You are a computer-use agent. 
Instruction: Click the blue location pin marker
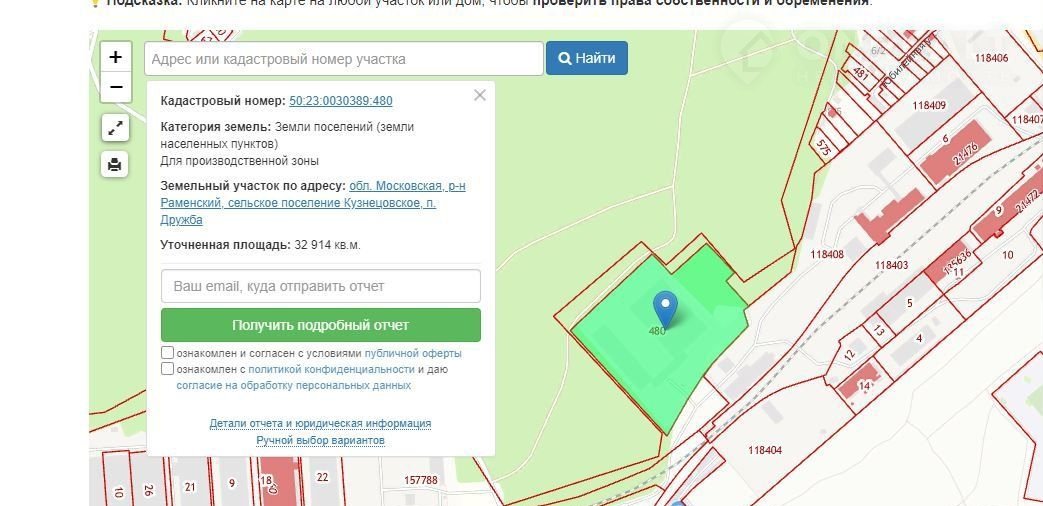click(665, 307)
